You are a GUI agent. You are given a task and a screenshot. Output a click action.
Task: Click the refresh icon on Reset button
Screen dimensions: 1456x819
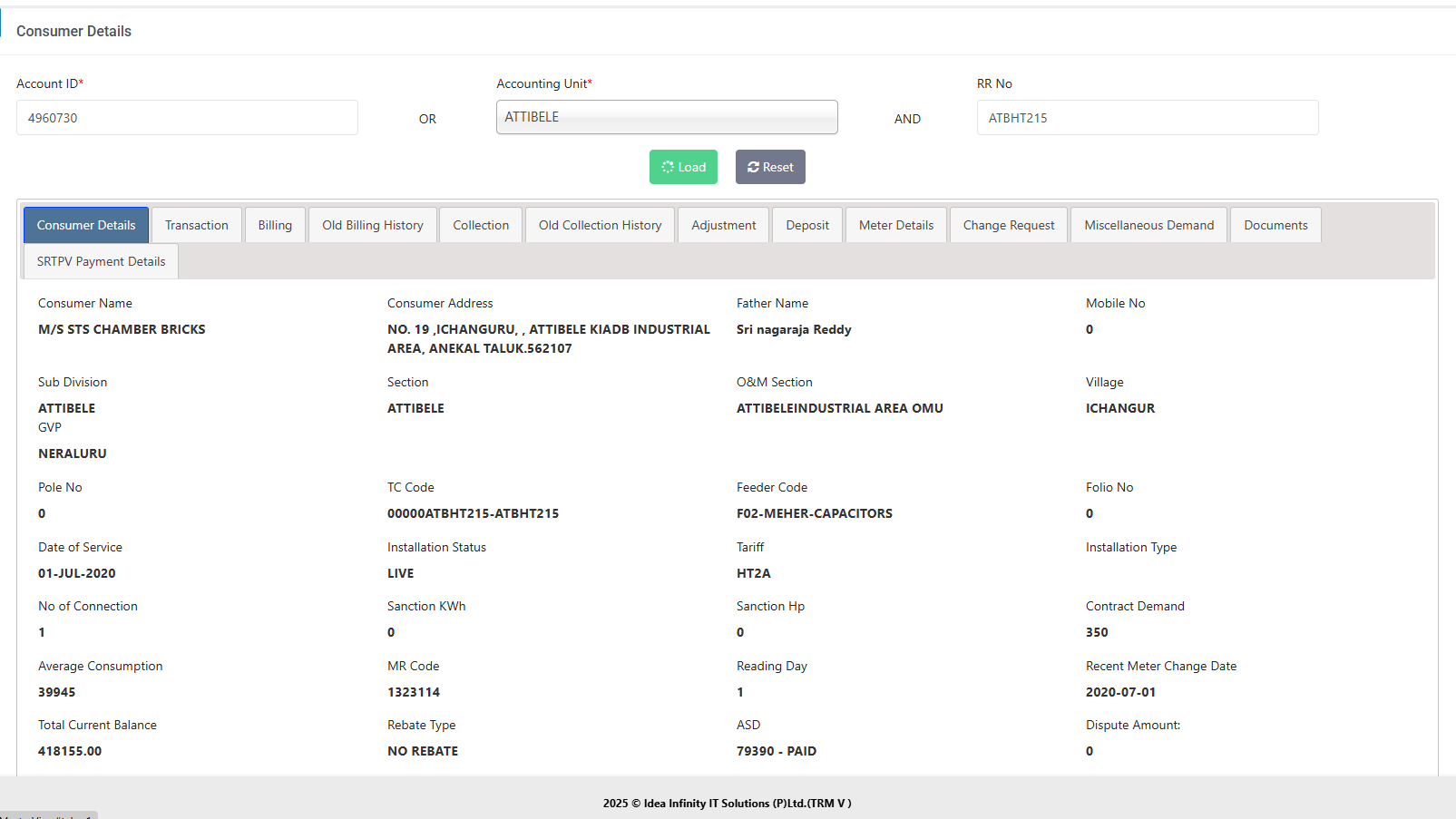pyautogui.click(x=753, y=167)
